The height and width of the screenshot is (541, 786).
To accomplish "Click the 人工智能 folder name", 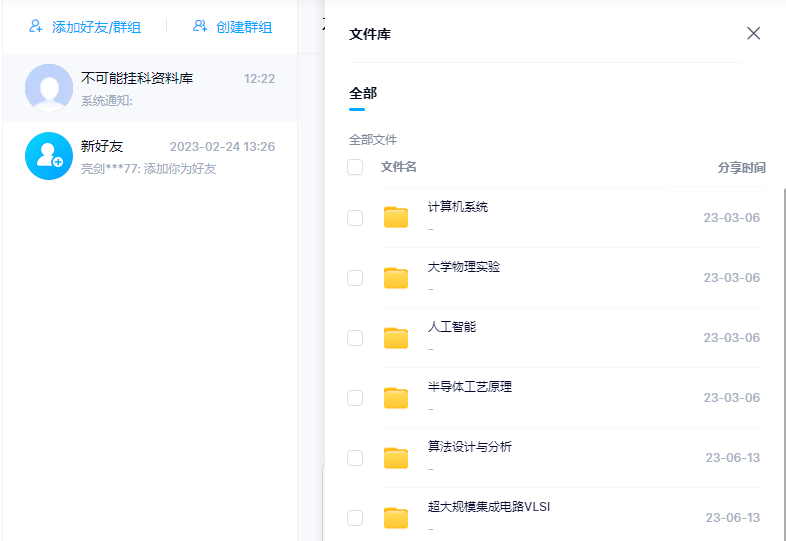I will [452, 327].
